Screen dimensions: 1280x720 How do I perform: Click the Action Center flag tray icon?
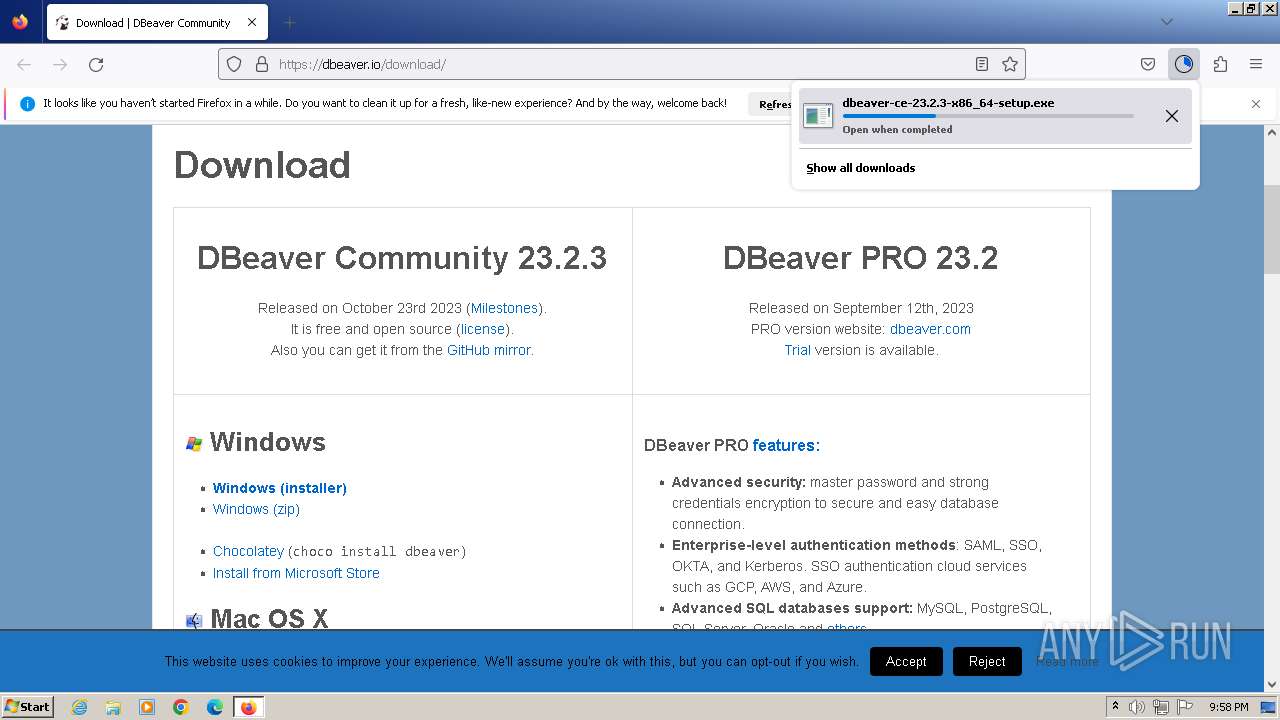[x=1185, y=707]
